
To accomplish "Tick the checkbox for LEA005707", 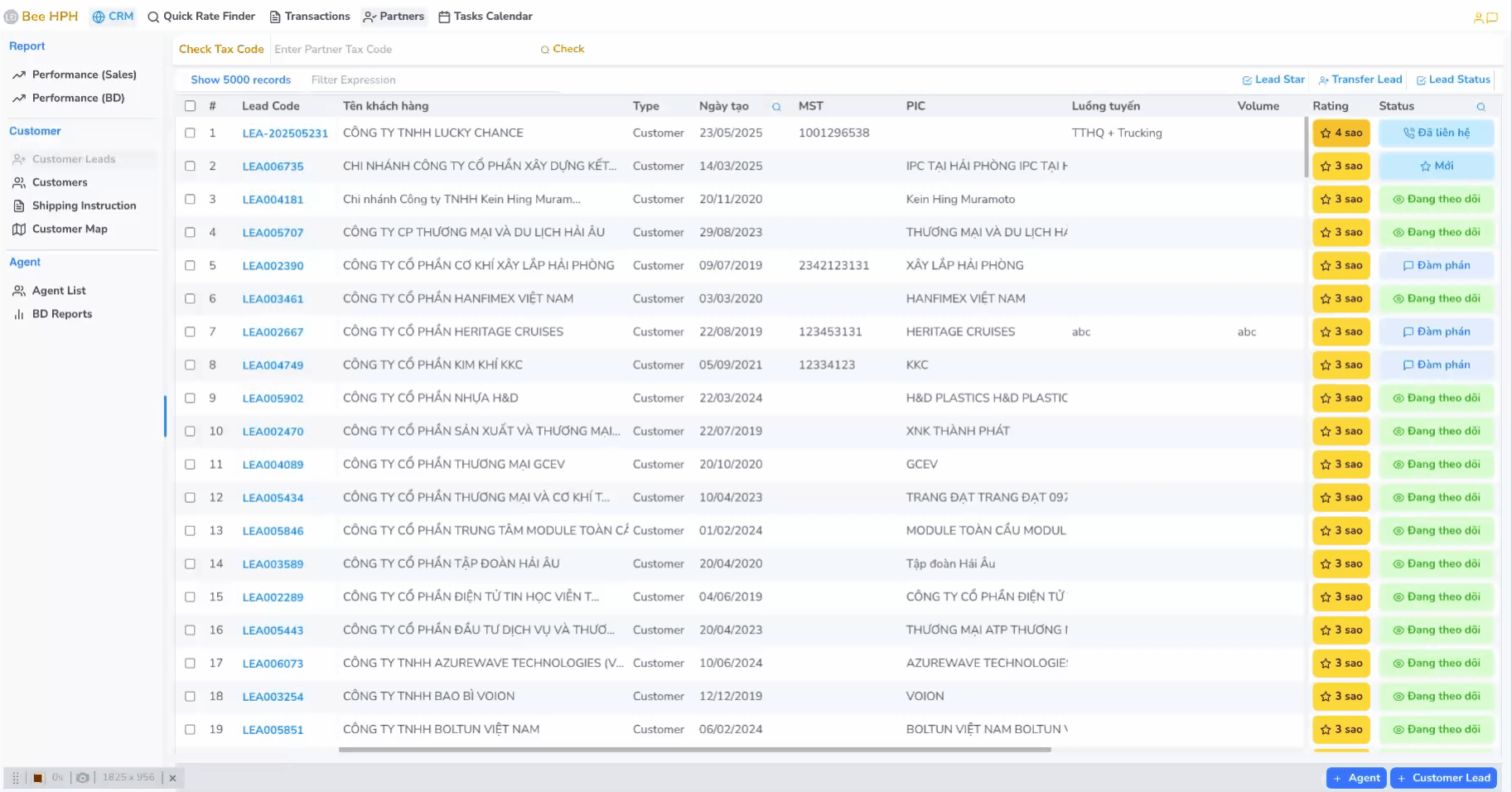I will (x=190, y=232).
